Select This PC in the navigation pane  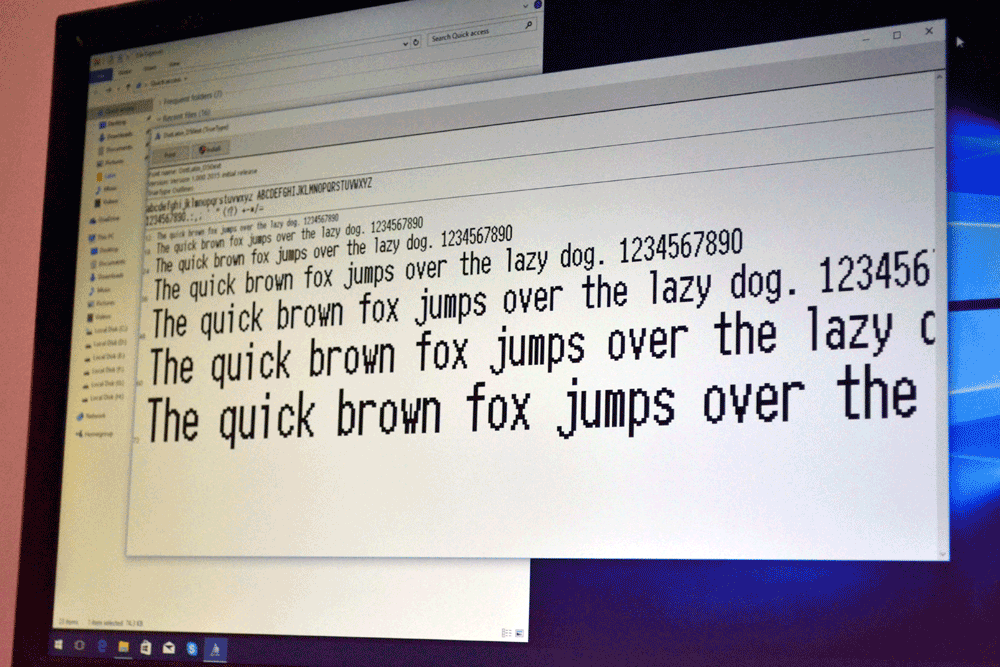coord(101,237)
